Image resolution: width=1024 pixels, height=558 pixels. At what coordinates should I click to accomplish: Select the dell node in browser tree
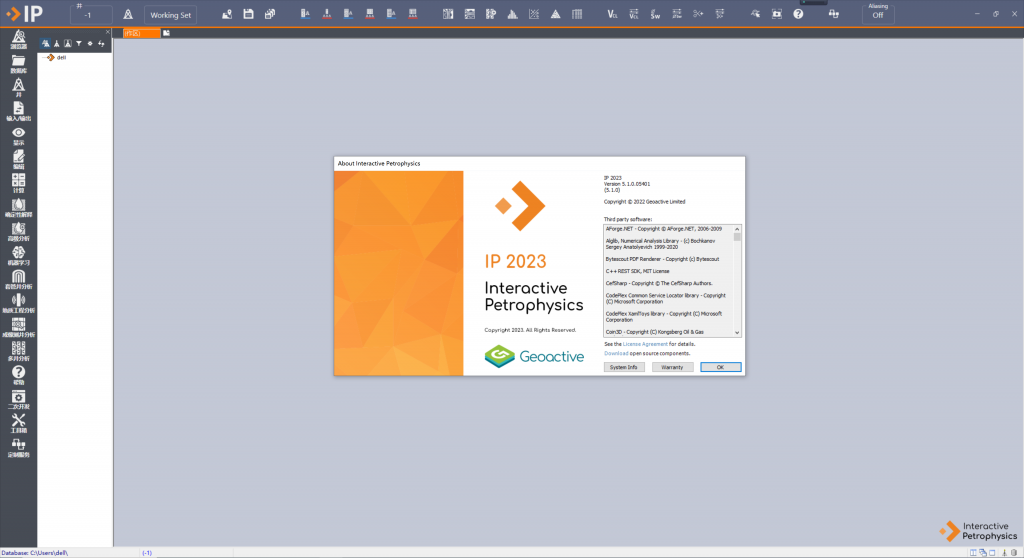click(61, 57)
